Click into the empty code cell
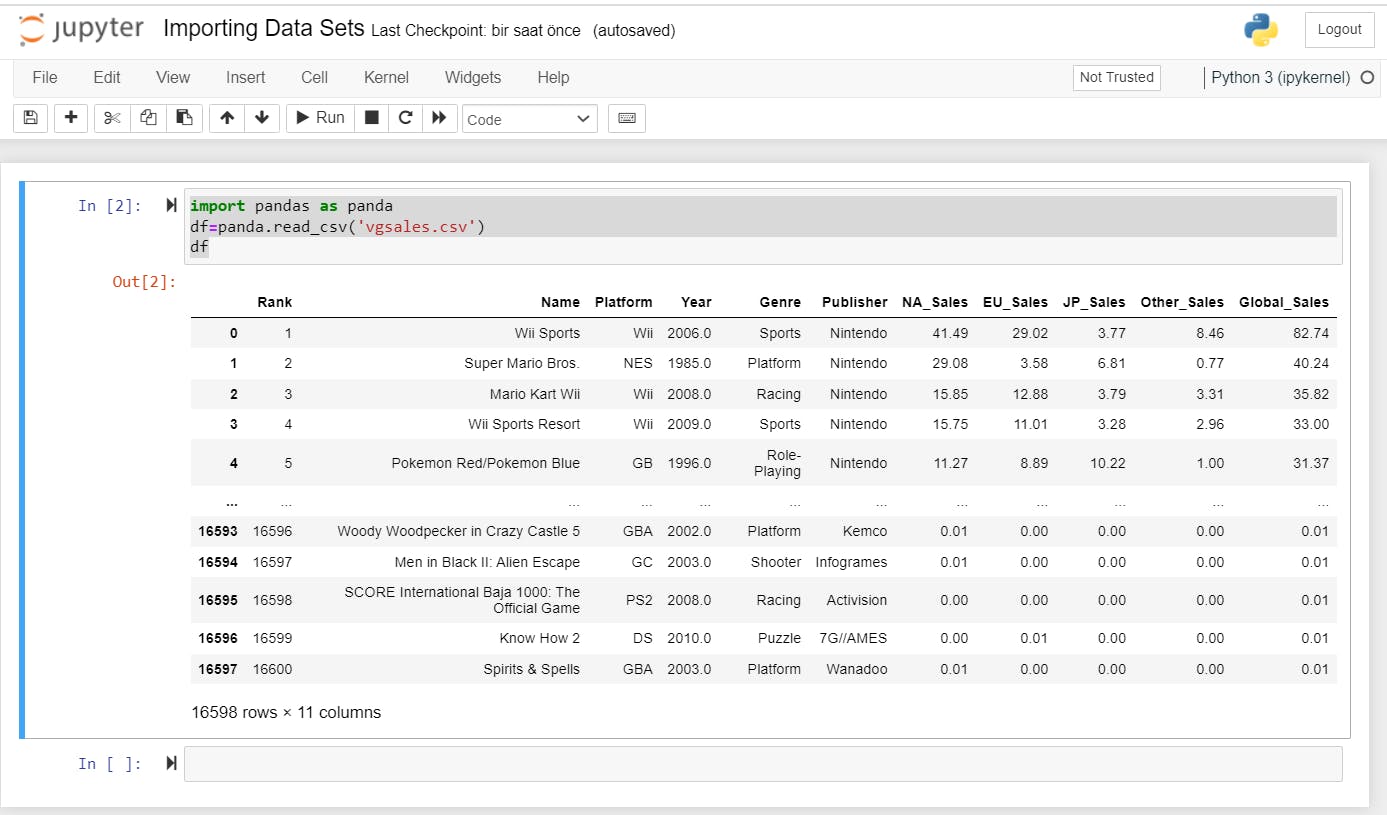Screen dimensions: 1387x815 coord(763,763)
